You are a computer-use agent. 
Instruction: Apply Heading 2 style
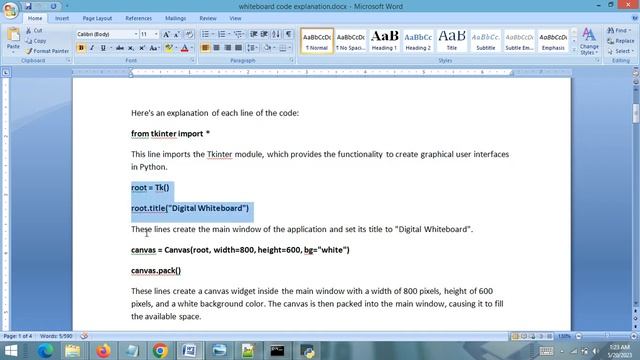418,40
